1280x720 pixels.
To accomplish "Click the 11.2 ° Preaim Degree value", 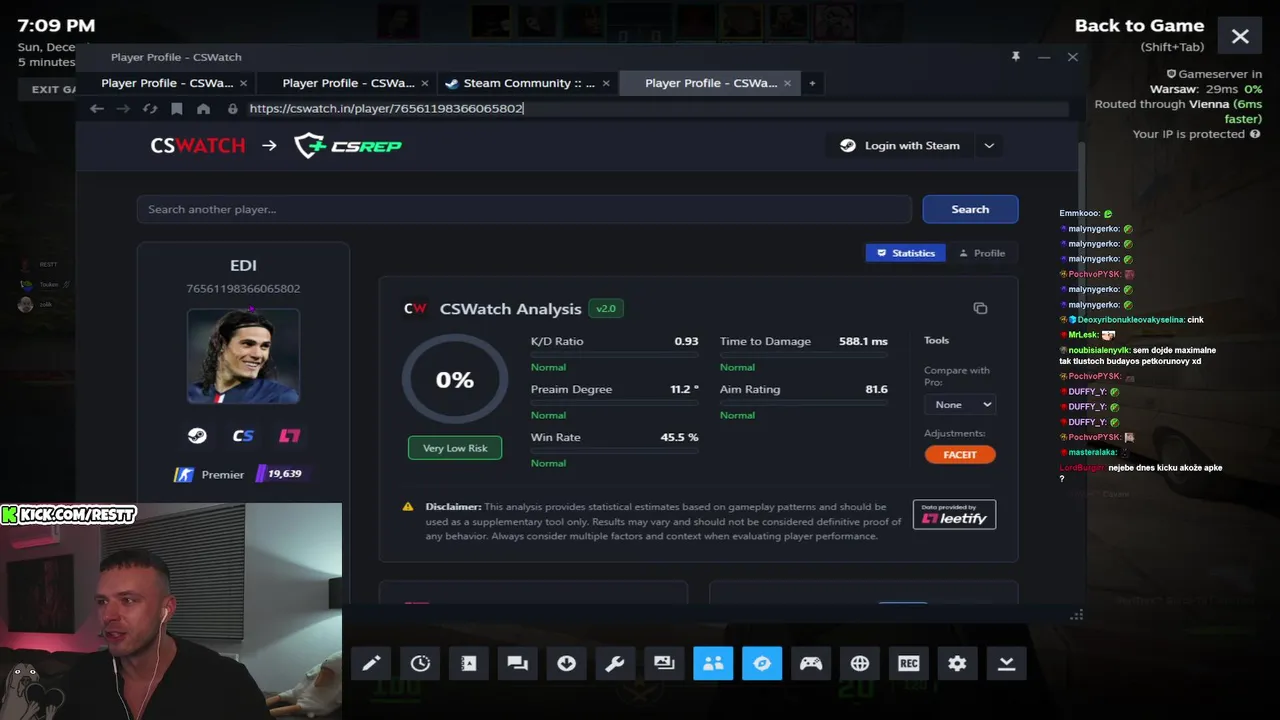I will tap(685, 389).
